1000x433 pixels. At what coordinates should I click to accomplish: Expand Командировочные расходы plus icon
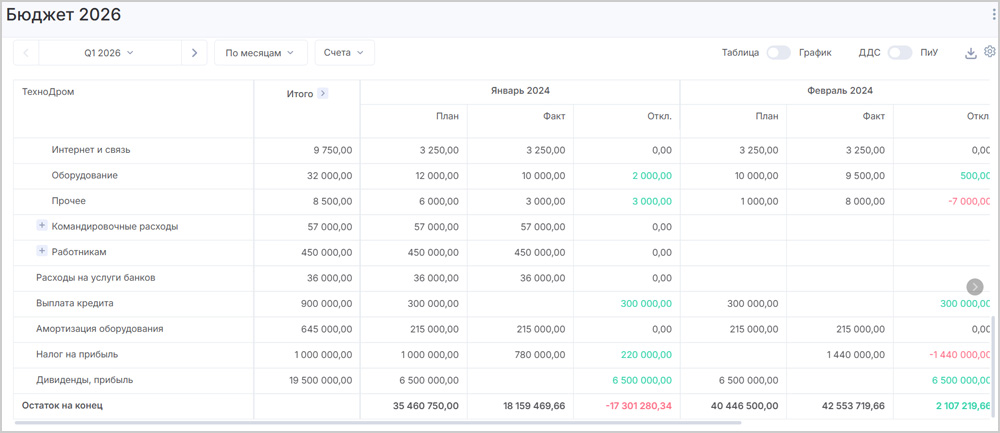pos(42,226)
